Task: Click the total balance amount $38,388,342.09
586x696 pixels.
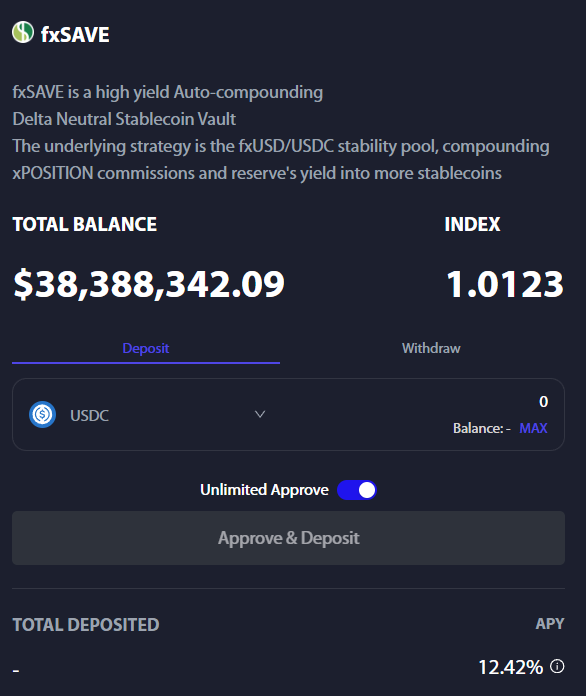Action: 149,284
